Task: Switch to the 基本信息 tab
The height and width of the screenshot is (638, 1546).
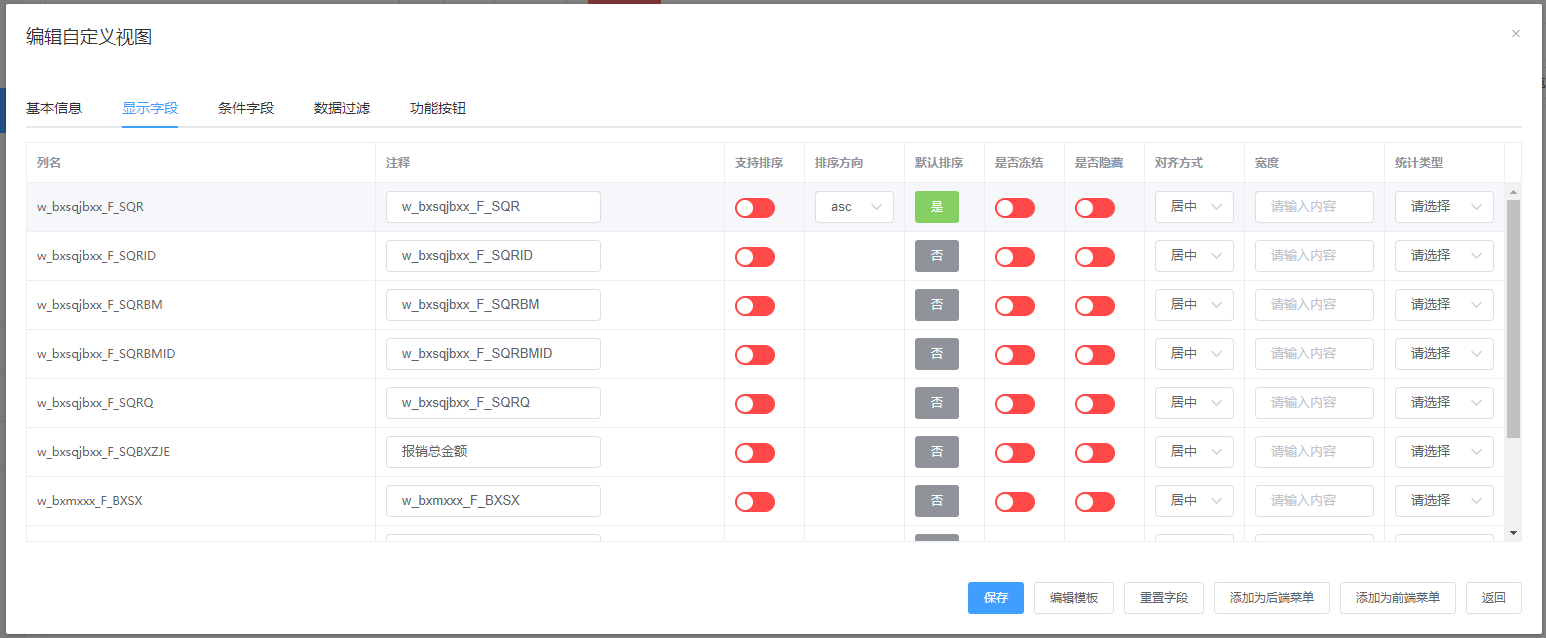Action: 54,108
